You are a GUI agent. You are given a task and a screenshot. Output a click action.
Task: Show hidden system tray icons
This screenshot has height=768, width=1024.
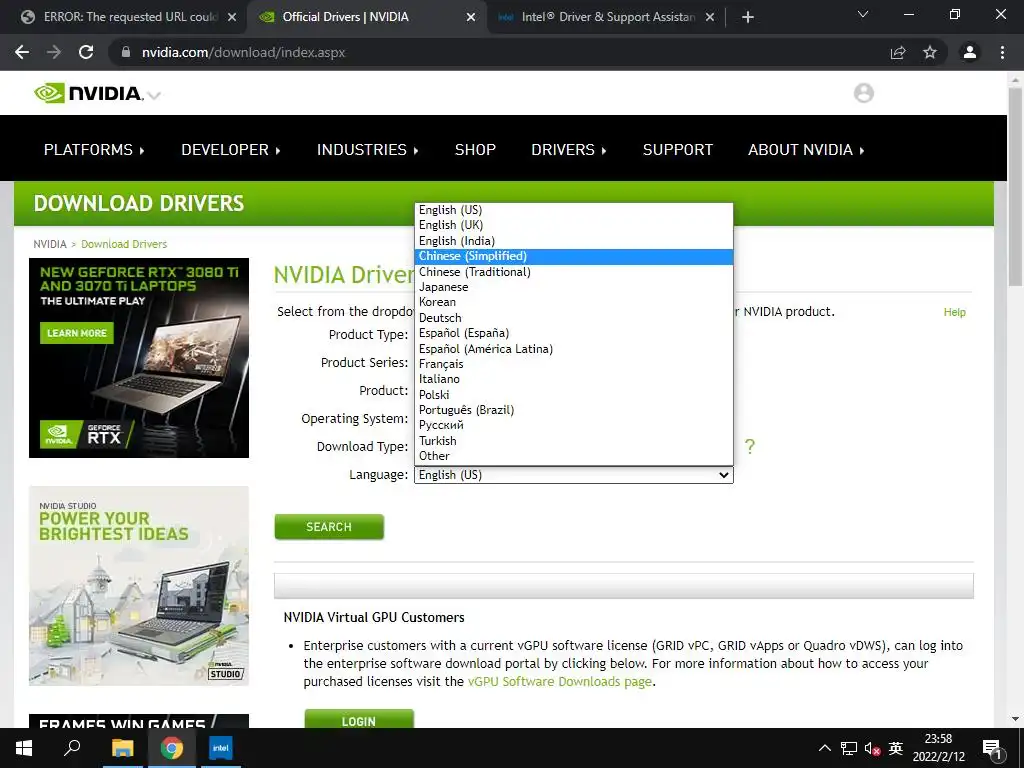pos(825,748)
